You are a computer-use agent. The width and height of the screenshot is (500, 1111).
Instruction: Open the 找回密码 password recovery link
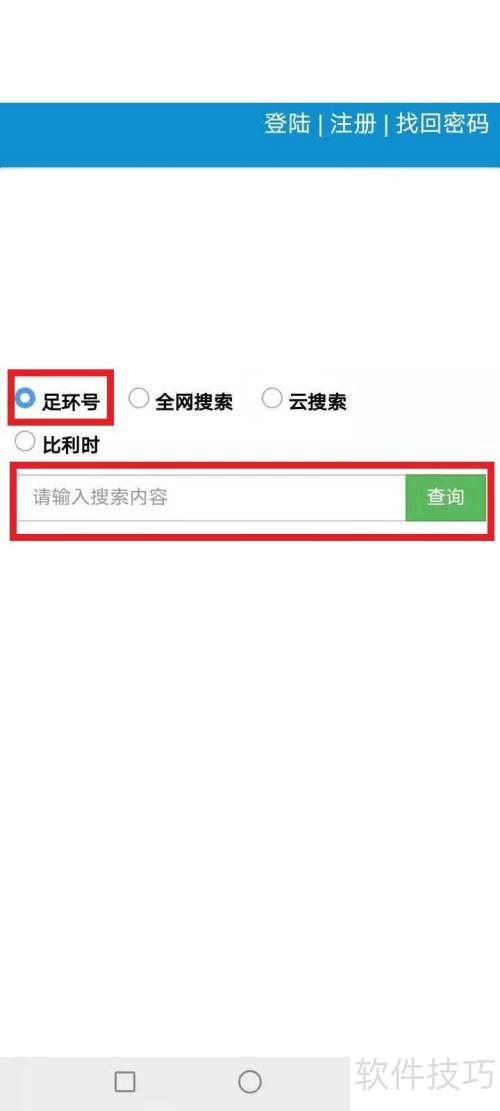tap(442, 123)
